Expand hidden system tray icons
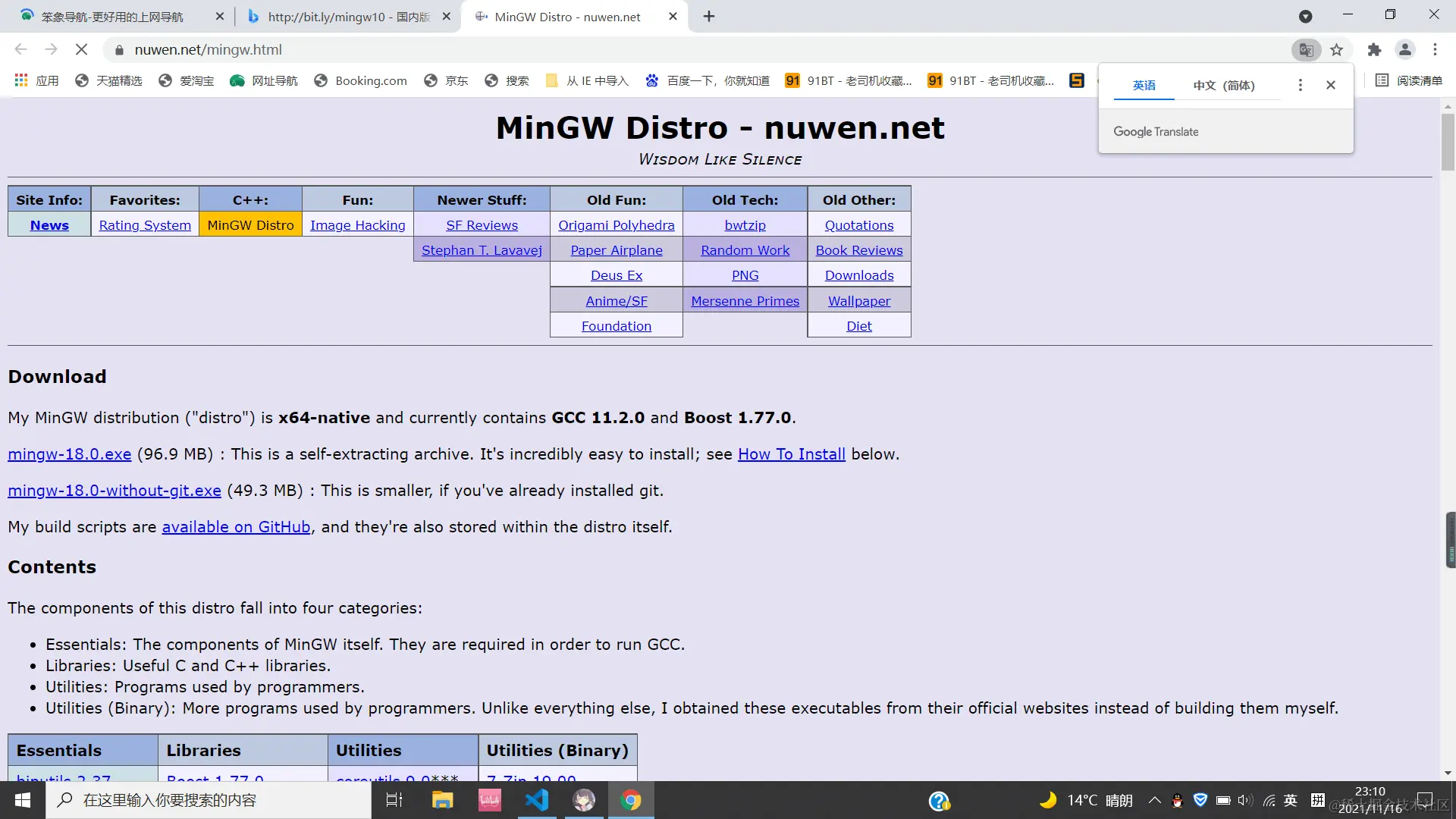This screenshot has width=1456, height=819. point(1154,800)
